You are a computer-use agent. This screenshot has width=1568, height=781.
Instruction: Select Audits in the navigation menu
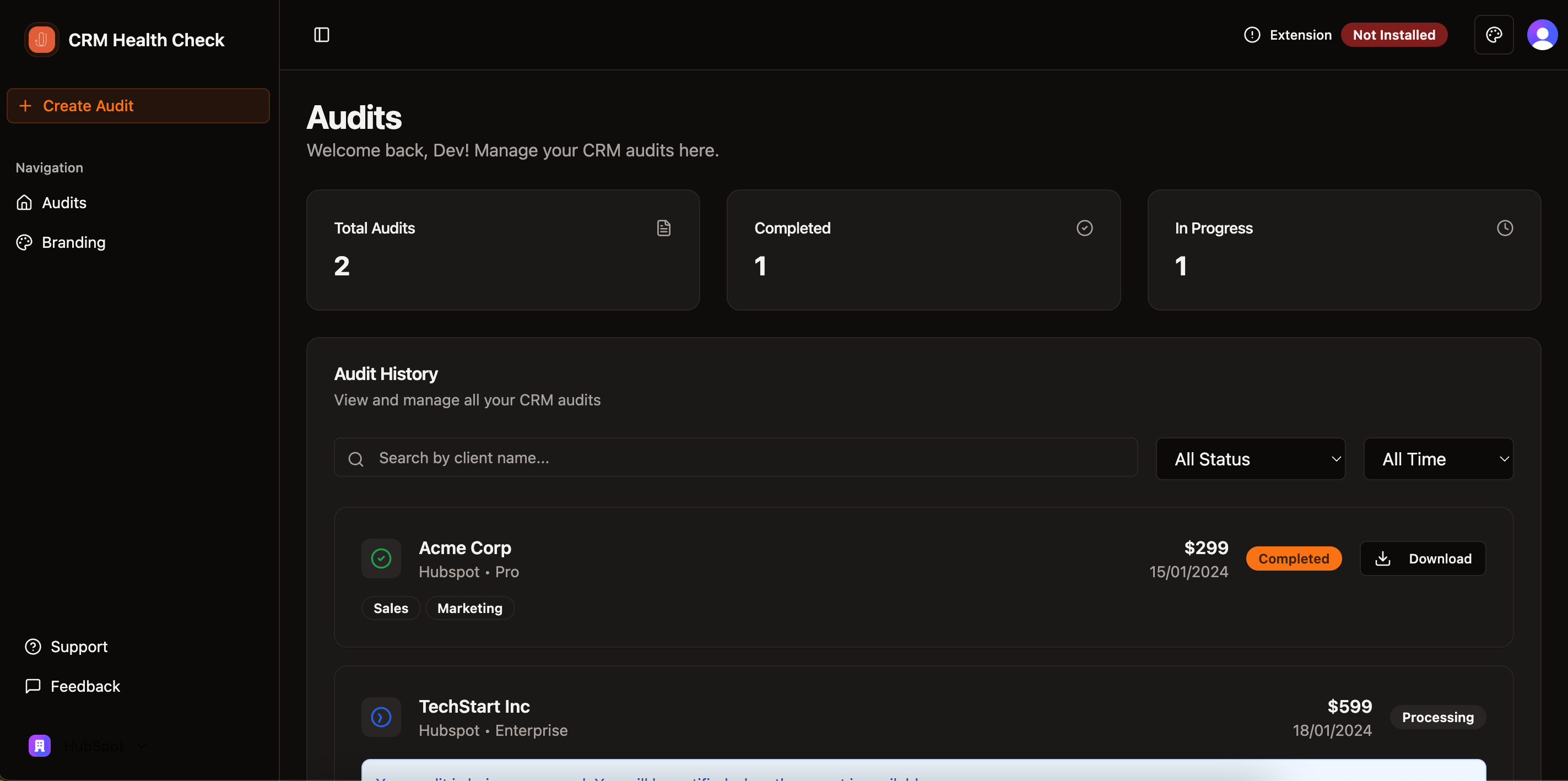64,202
